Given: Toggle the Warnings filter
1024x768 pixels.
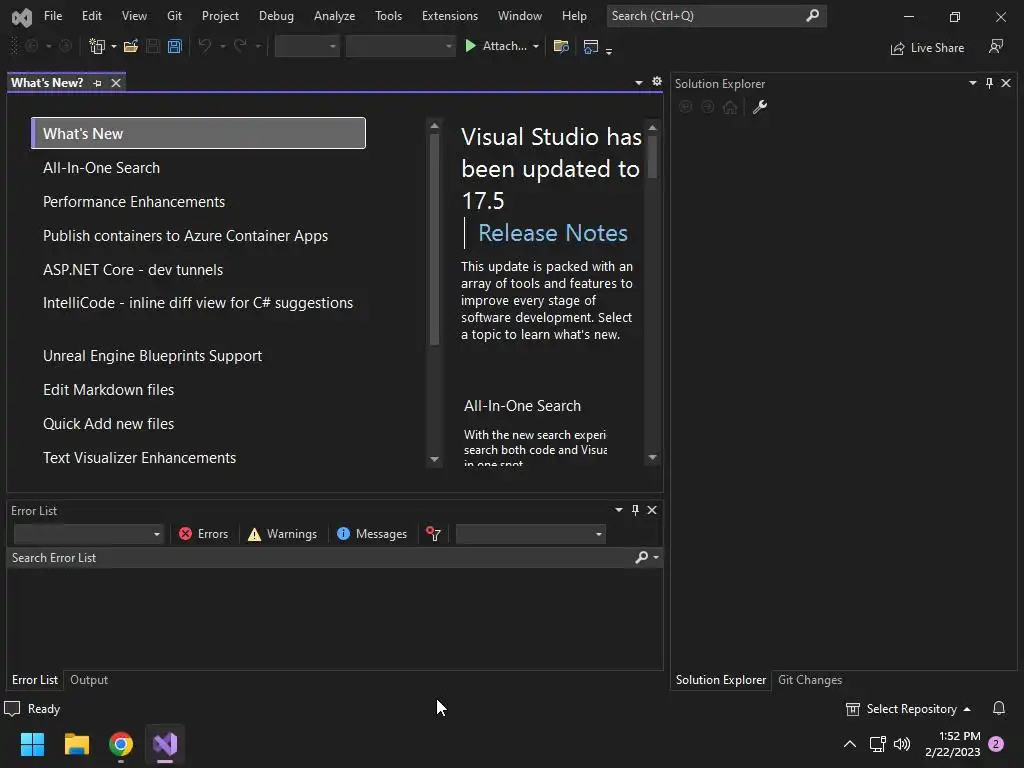Looking at the screenshot, I should pyautogui.click(x=283, y=534).
